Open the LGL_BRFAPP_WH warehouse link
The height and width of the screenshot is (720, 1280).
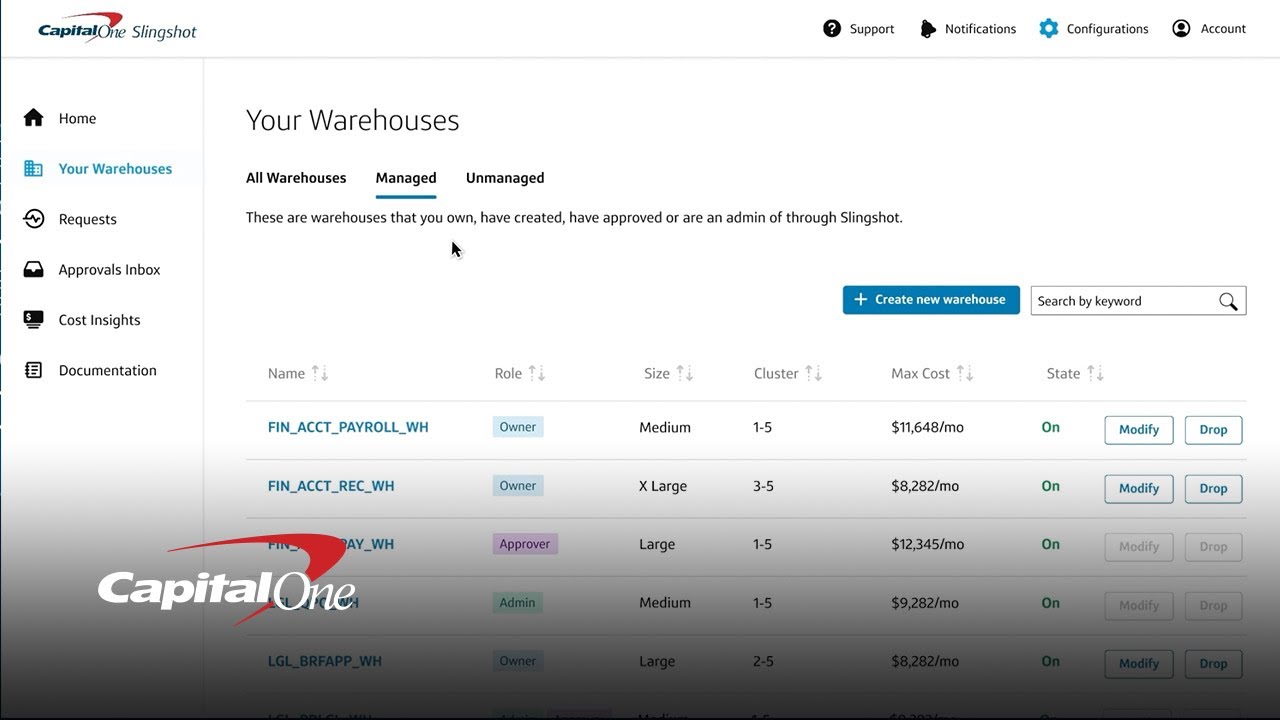click(325, 661)
